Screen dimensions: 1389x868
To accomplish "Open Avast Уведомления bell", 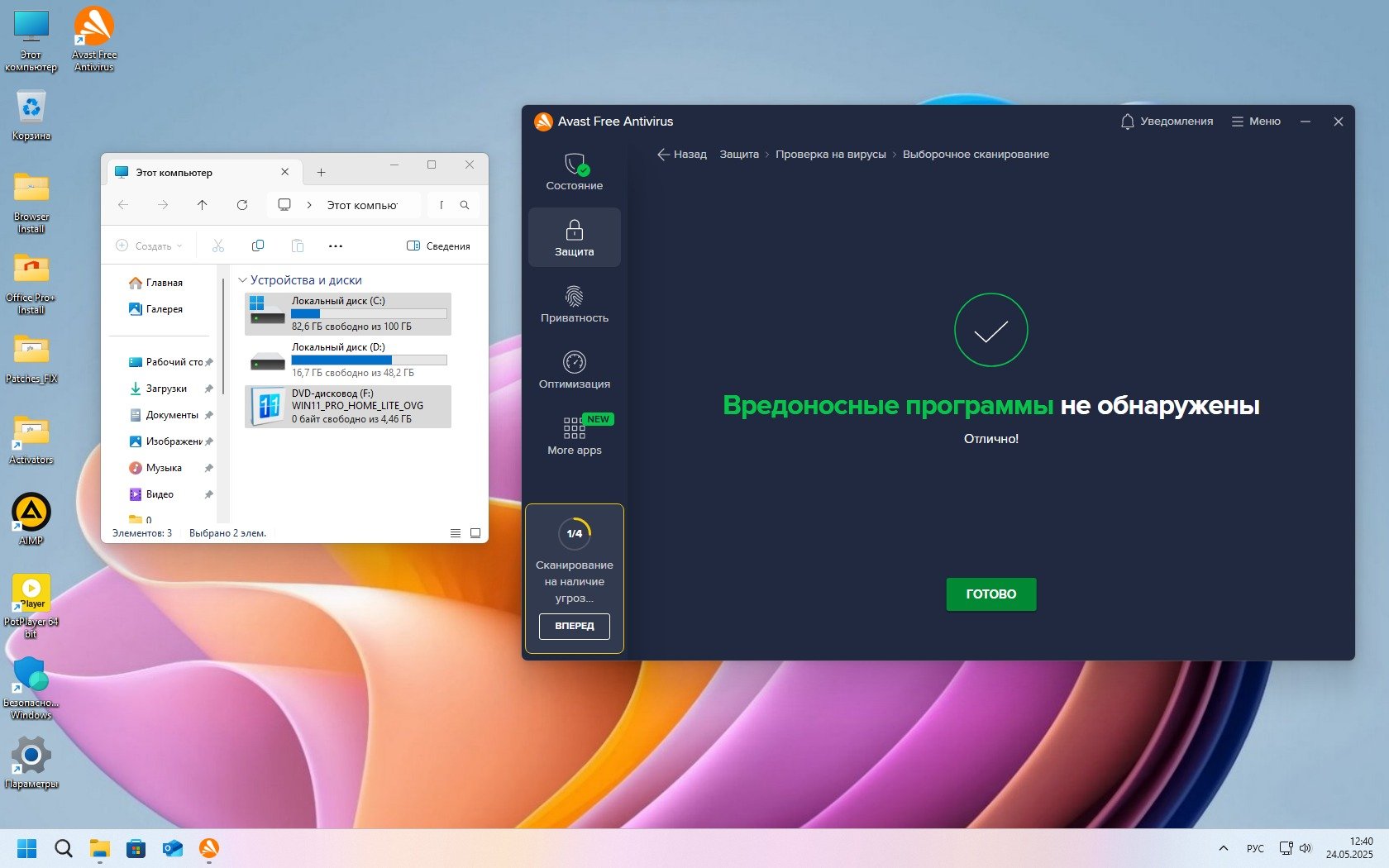I will [1167, 122].
